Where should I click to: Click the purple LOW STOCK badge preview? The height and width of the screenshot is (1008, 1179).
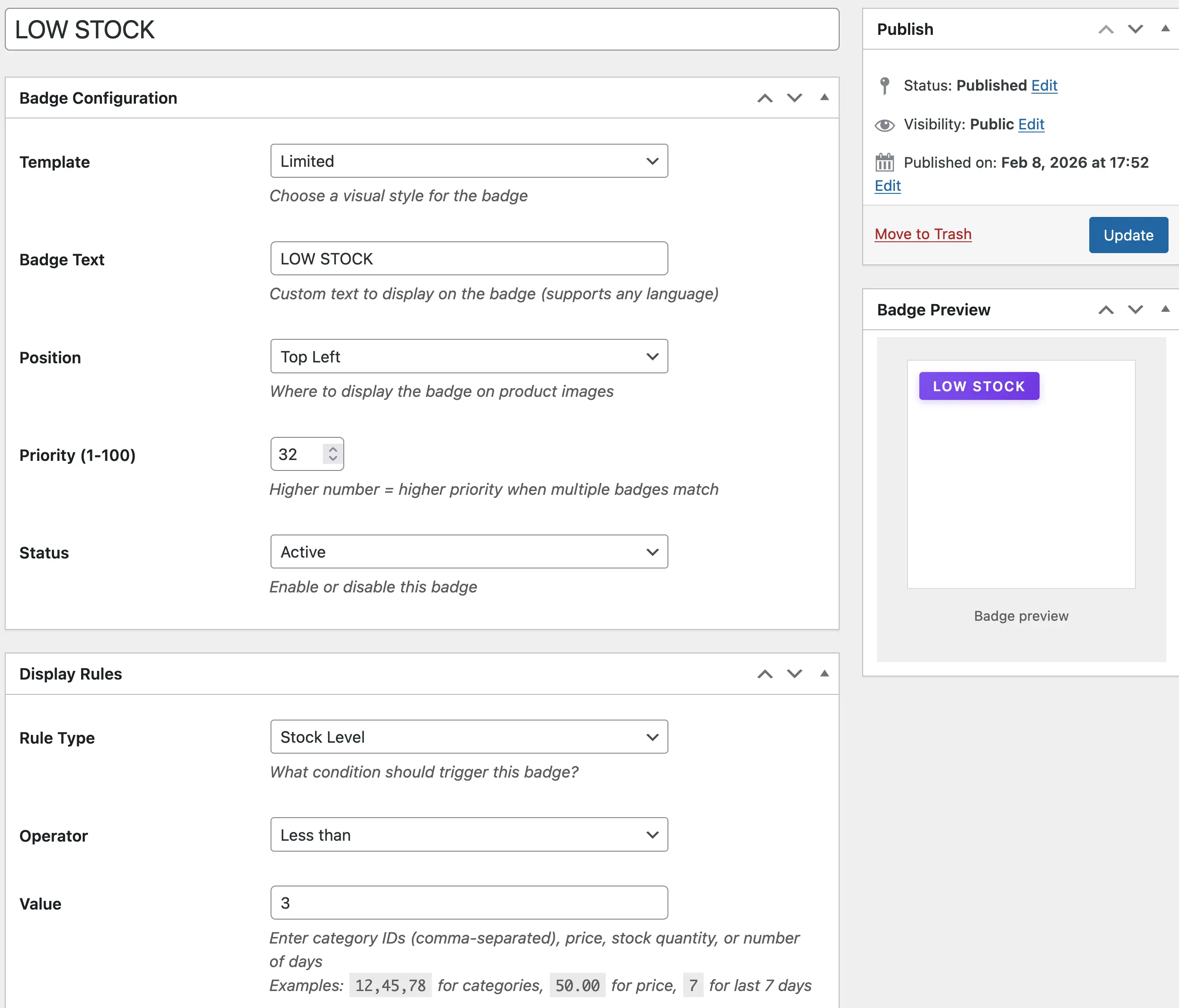pos(979,386)
